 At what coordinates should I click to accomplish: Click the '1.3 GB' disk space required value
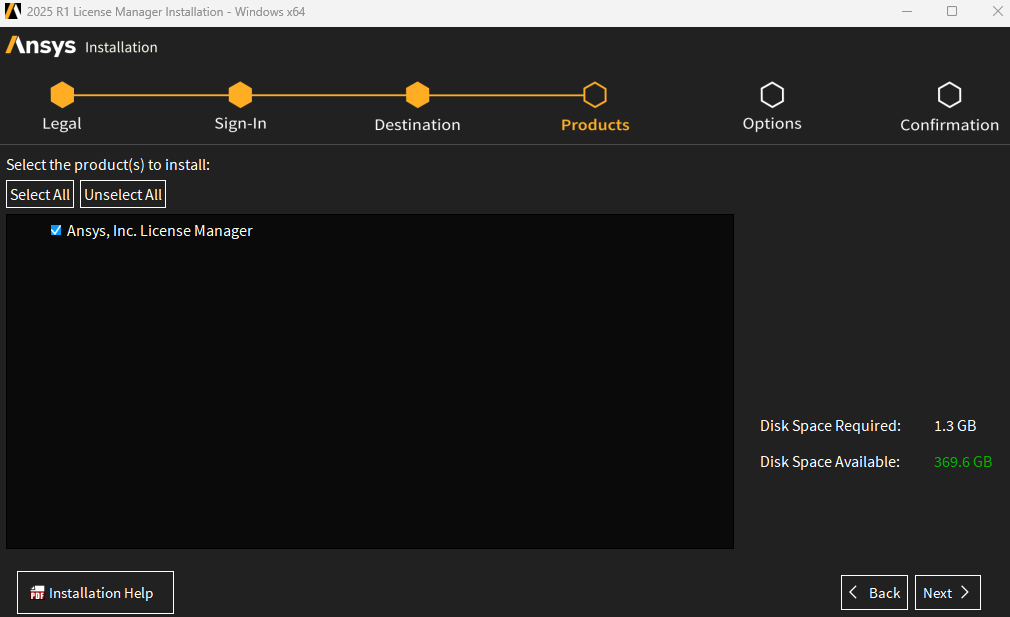click(955, 426)
